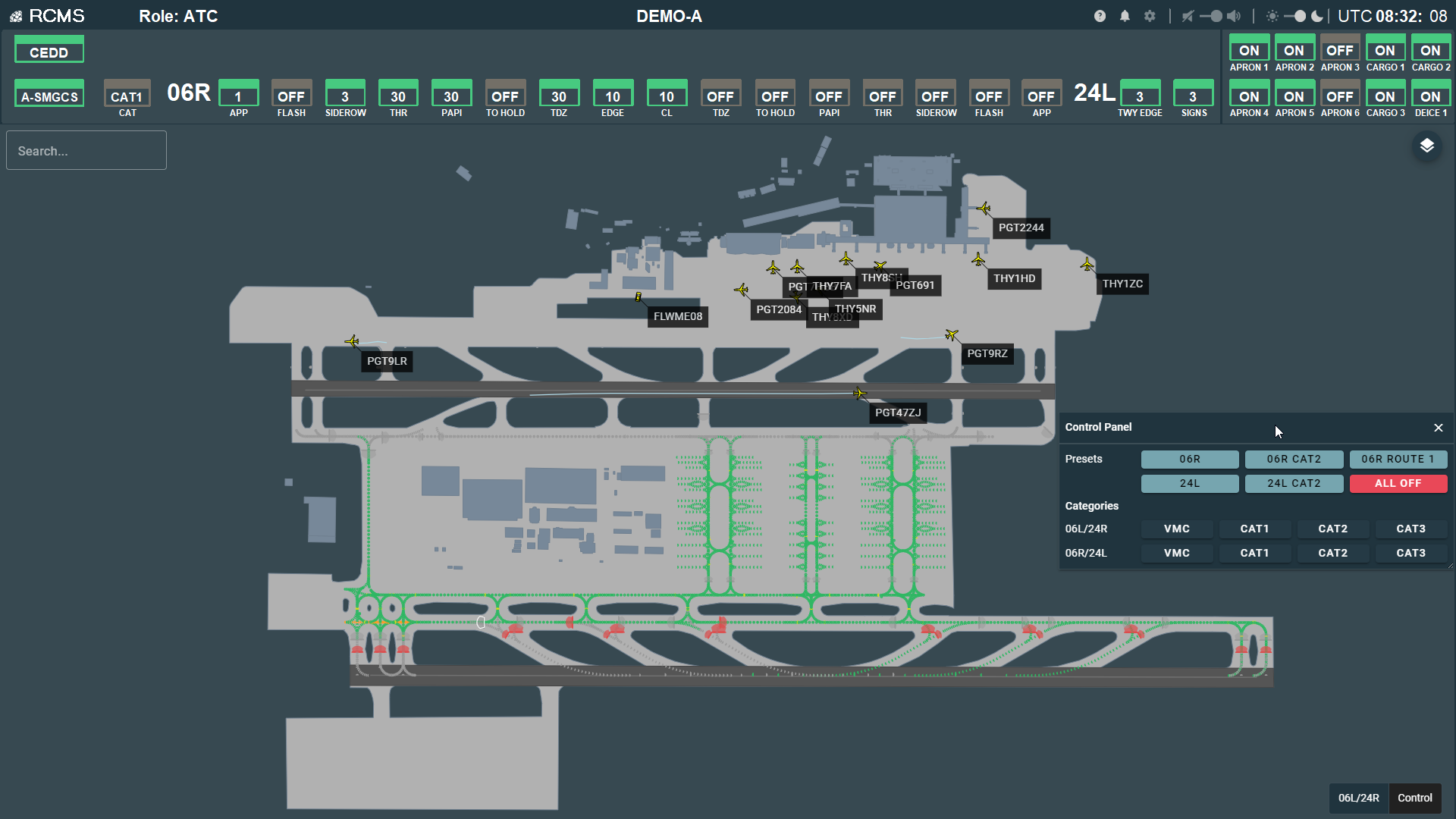Select the PGT47ZJ aircraft on runway
This screenshot has width=1456, height=819.
[x=859, y=394]
